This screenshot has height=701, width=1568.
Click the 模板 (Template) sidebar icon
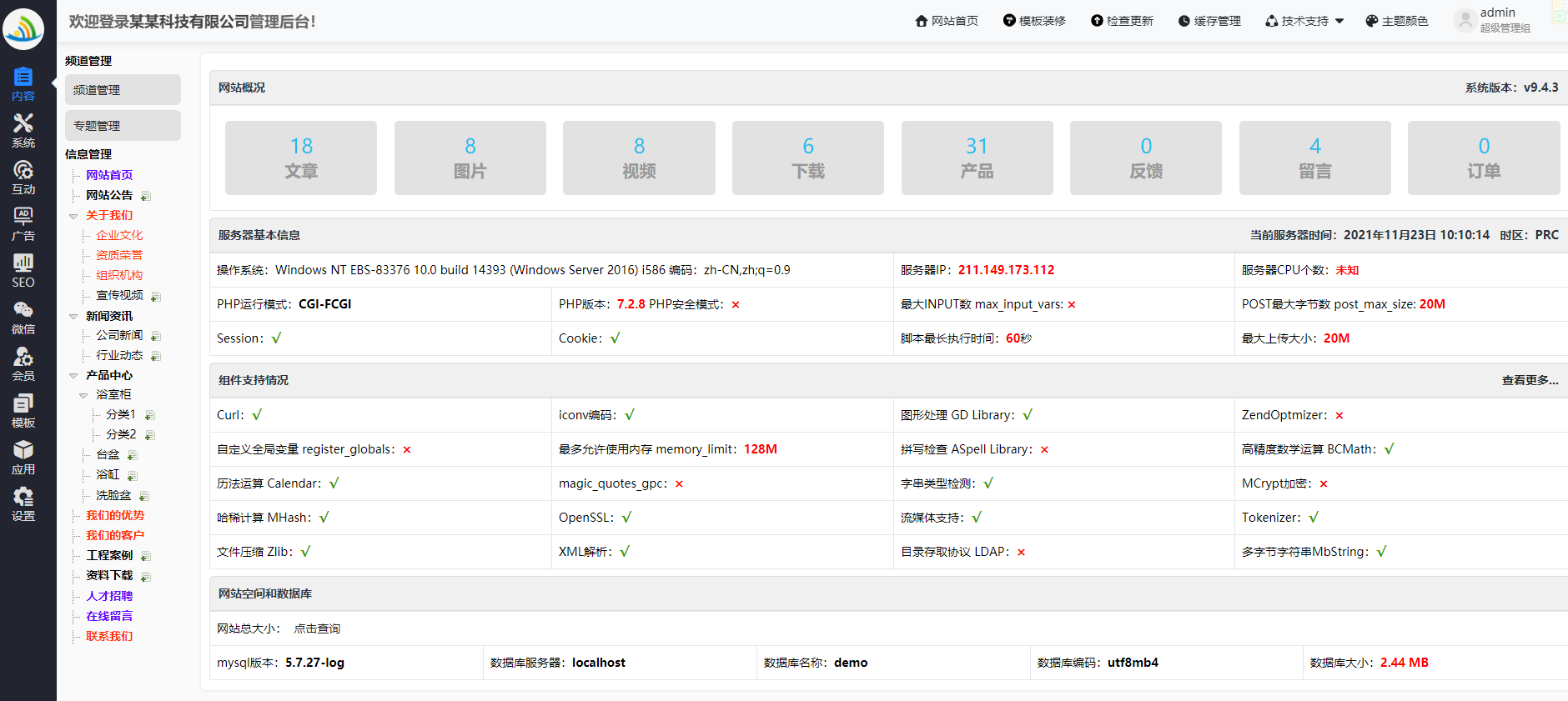pyautogui.click(x=23, y=410)
